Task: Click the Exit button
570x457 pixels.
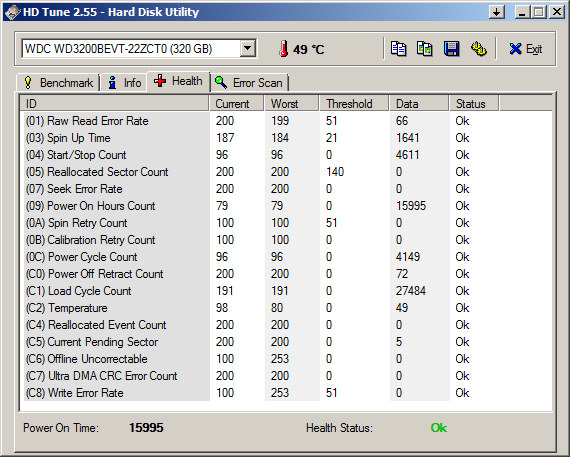Action: [526, 49]
